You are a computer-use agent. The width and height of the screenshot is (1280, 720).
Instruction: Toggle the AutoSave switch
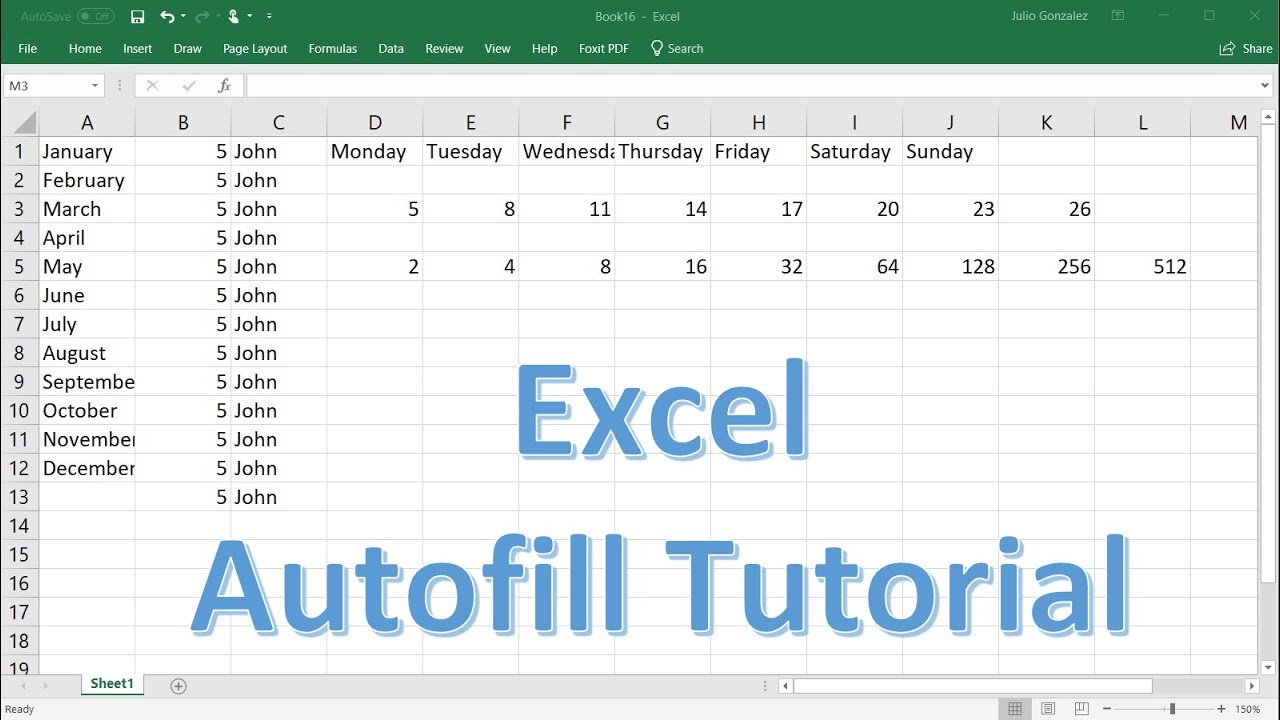(95, 16)
